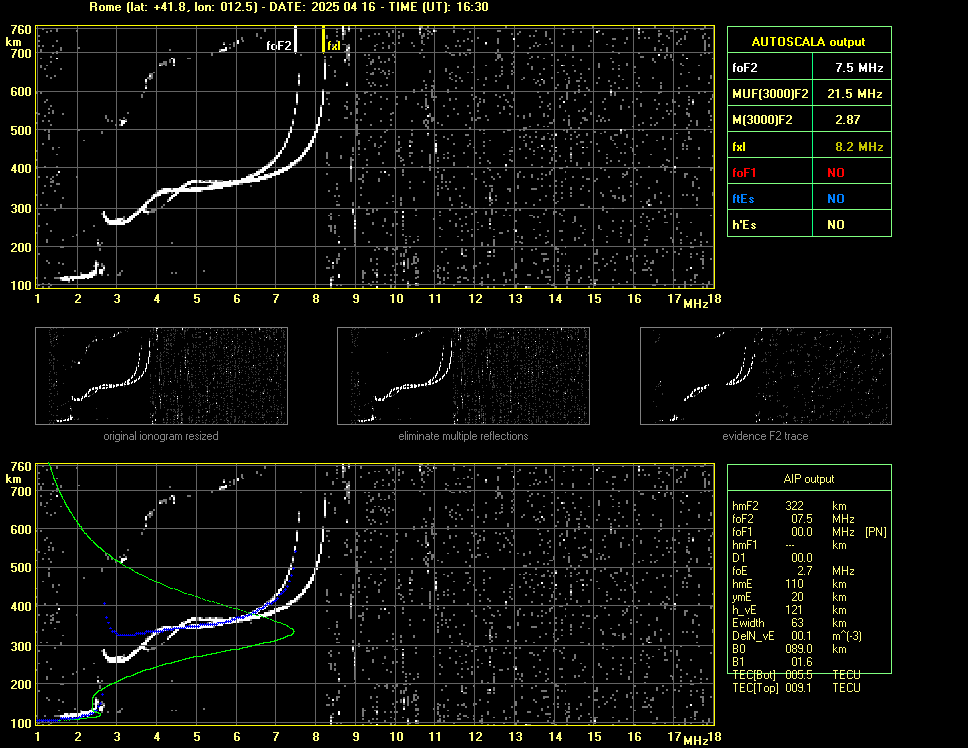The width and height of the screenshot is (968, 748).
Task: Select the white NO value for h'Es
Action: (836, 225)
